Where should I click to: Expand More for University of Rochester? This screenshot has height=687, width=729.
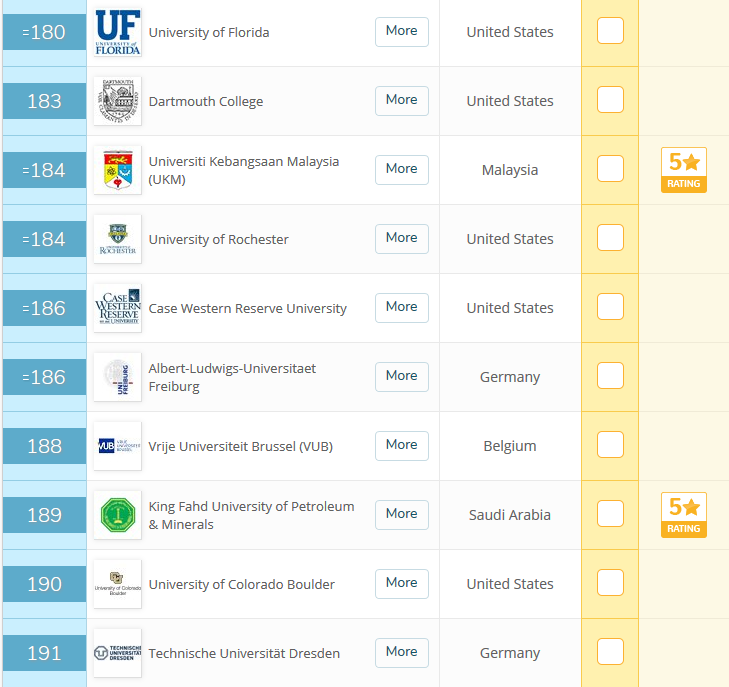coord(401,238)
